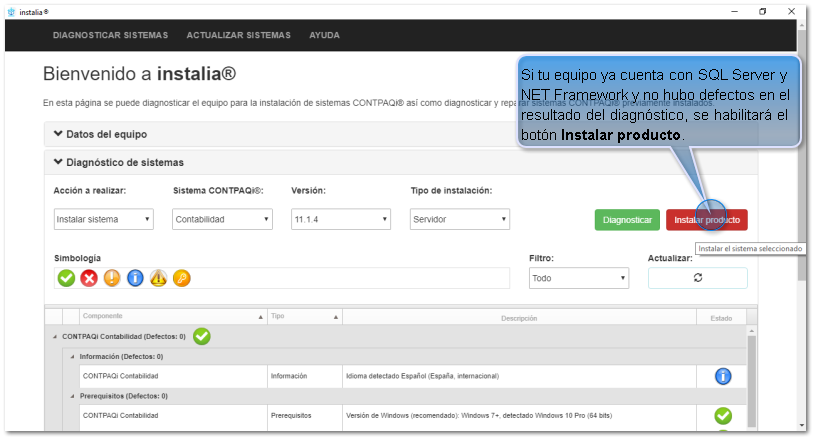
Task: Click the red X error symbology icon
Action: (89, 278)
